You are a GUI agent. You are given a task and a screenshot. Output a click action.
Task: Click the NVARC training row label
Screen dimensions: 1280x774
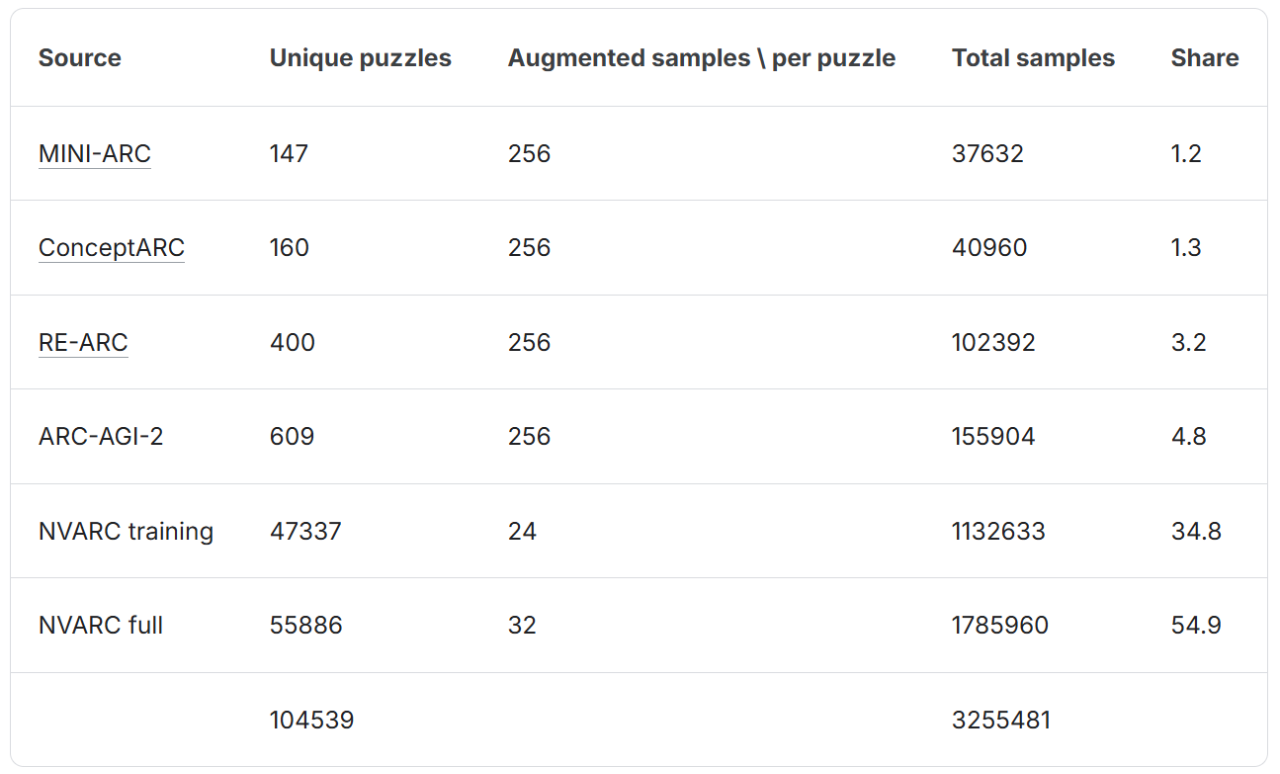(x=126, y=531)
